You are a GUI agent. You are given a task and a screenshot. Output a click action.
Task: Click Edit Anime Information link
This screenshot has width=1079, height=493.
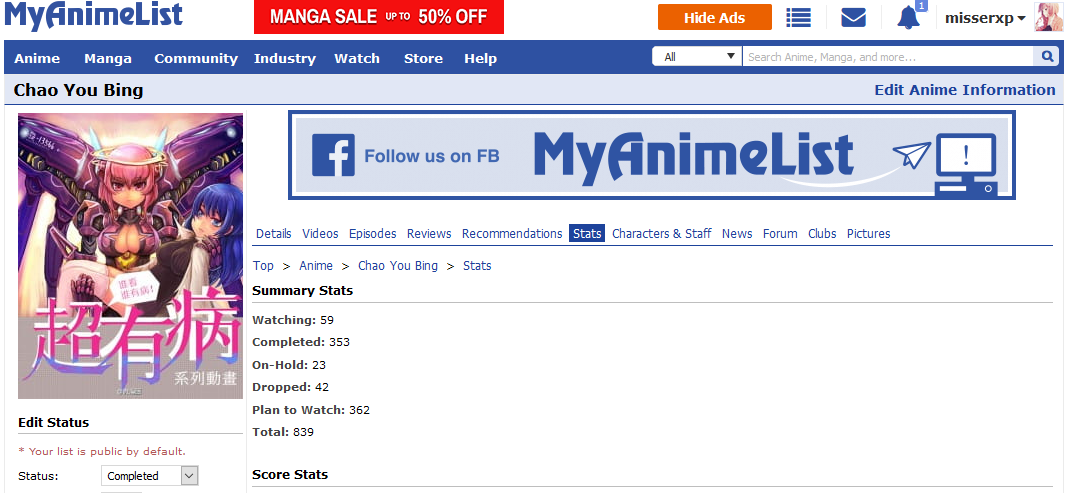click(x=964, y=90)
